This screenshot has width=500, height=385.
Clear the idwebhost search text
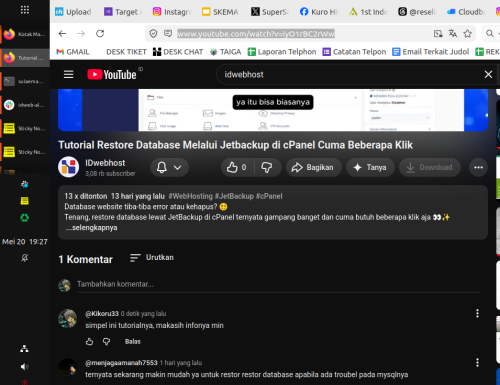[x=488, y=74]
